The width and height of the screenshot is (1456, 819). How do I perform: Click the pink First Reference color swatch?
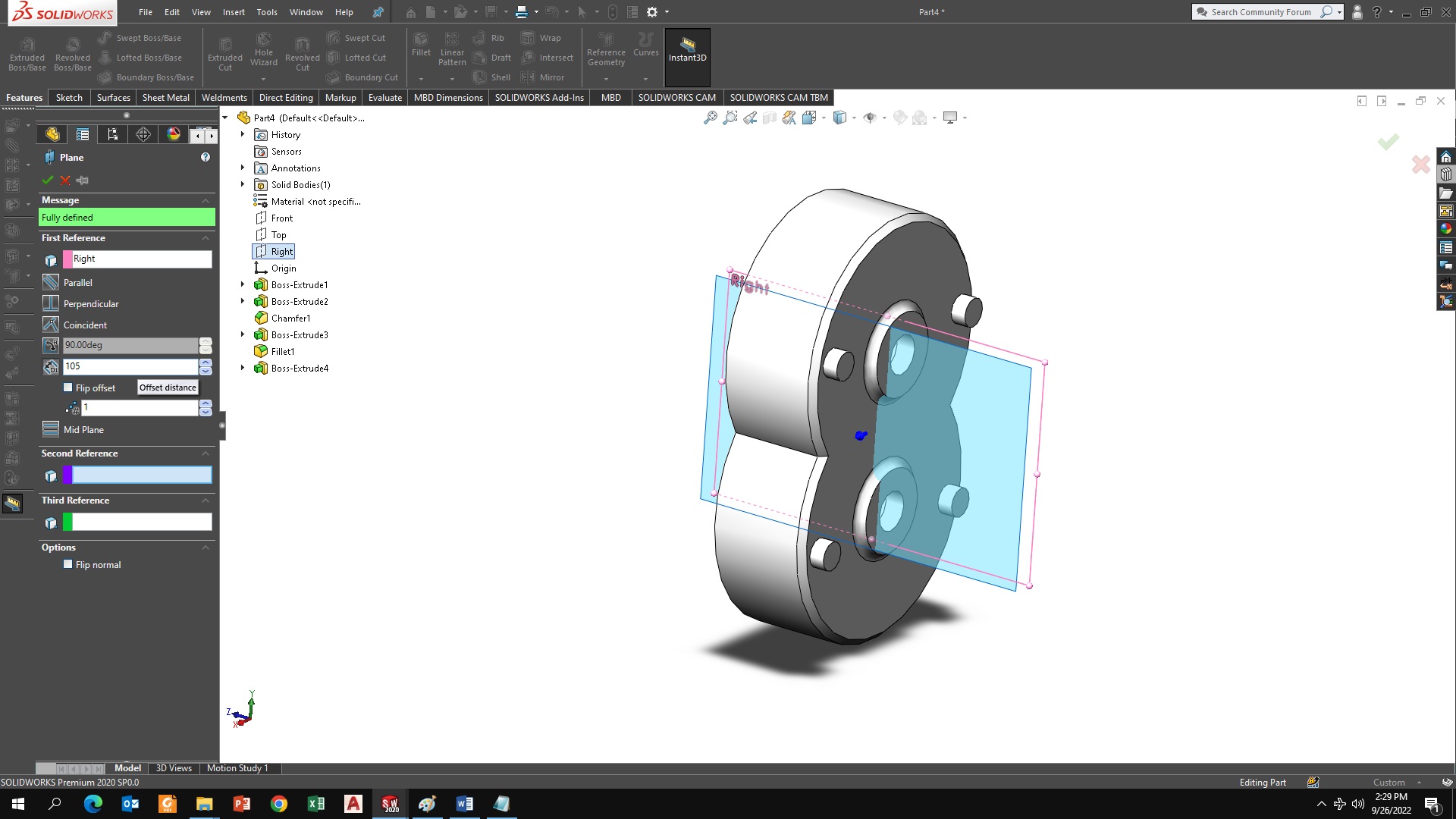pyautogui.click(x=67, y=259)
